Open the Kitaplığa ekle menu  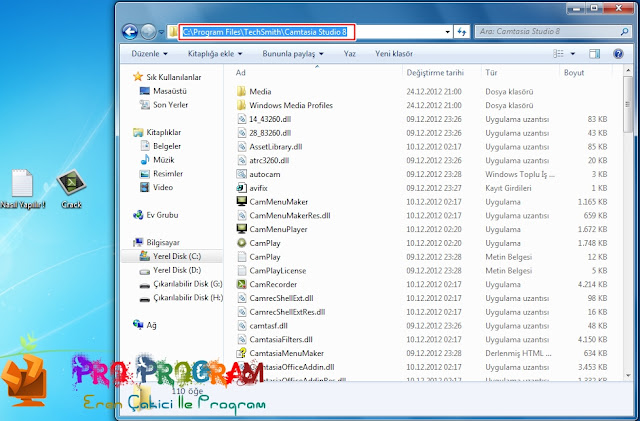(x=215, y=53)
